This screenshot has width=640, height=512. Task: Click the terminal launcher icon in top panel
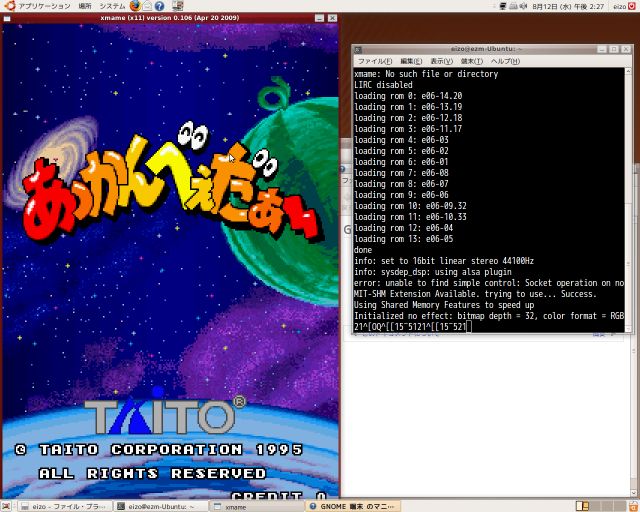click(x=178, y=6)
